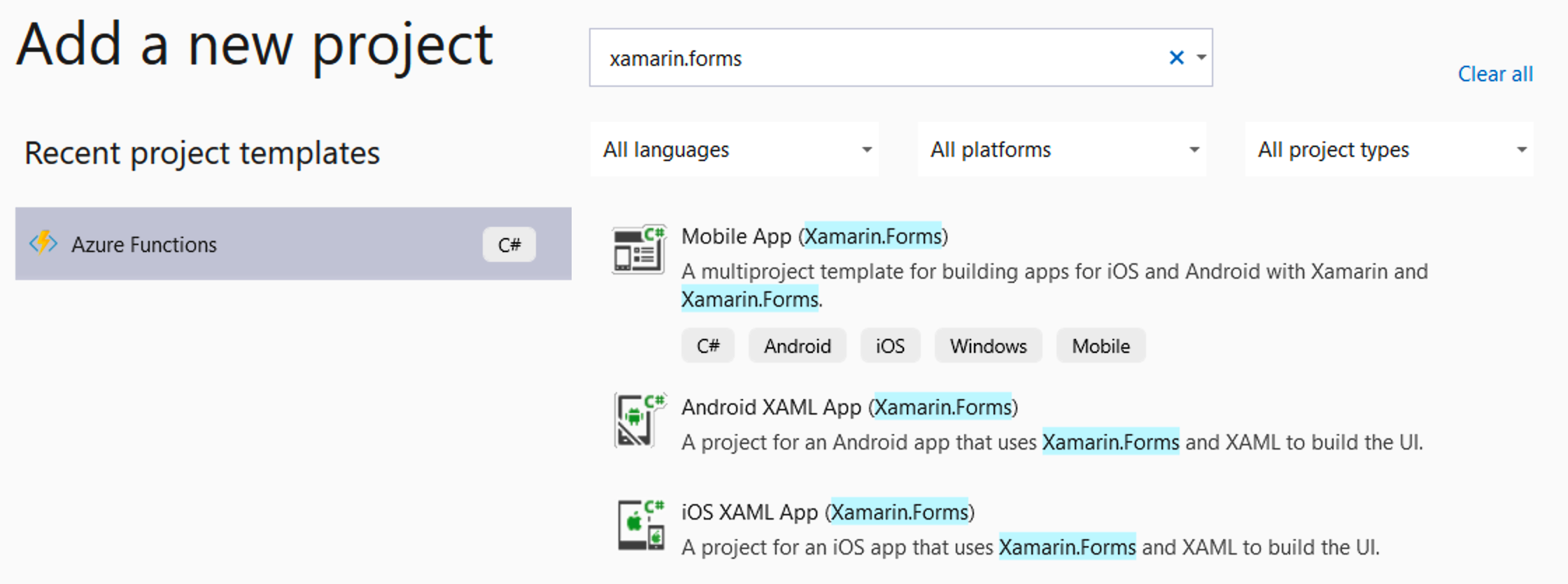
Task: Click the Mobile App template icon
Action: coord(639,250)
